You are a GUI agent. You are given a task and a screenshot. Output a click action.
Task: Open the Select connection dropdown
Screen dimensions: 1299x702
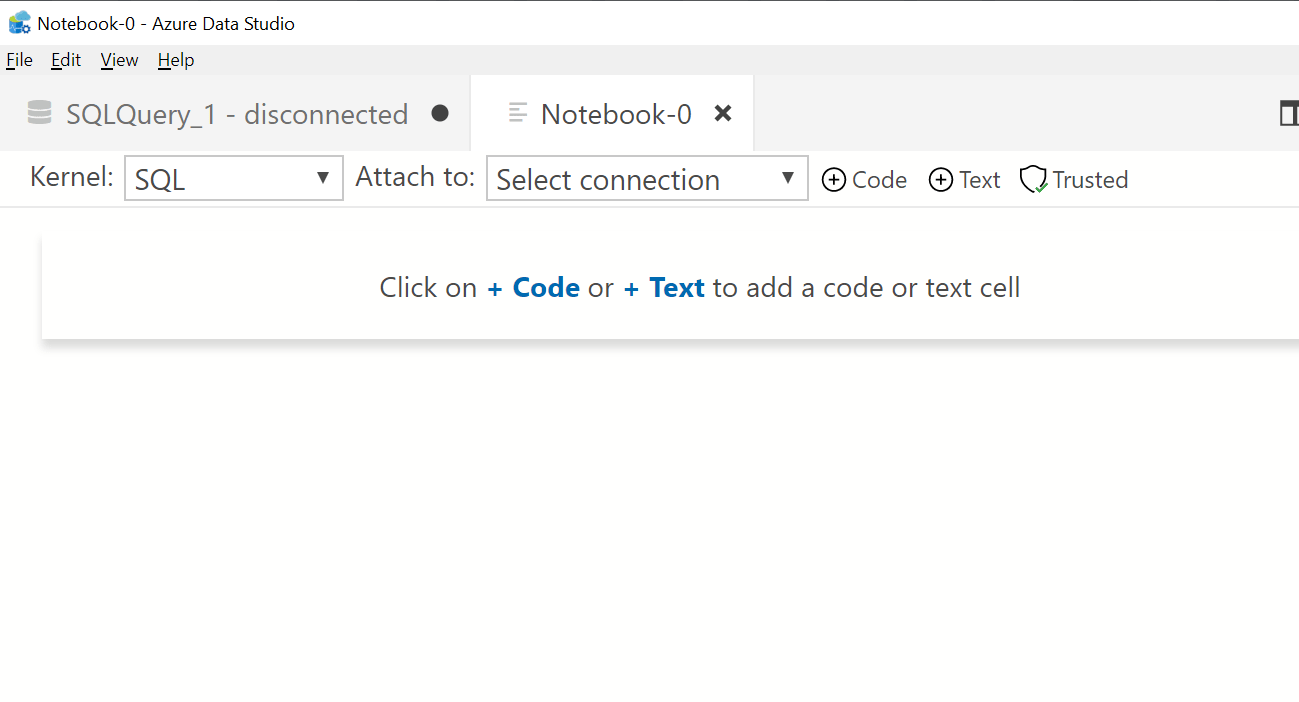click(647, 178)
